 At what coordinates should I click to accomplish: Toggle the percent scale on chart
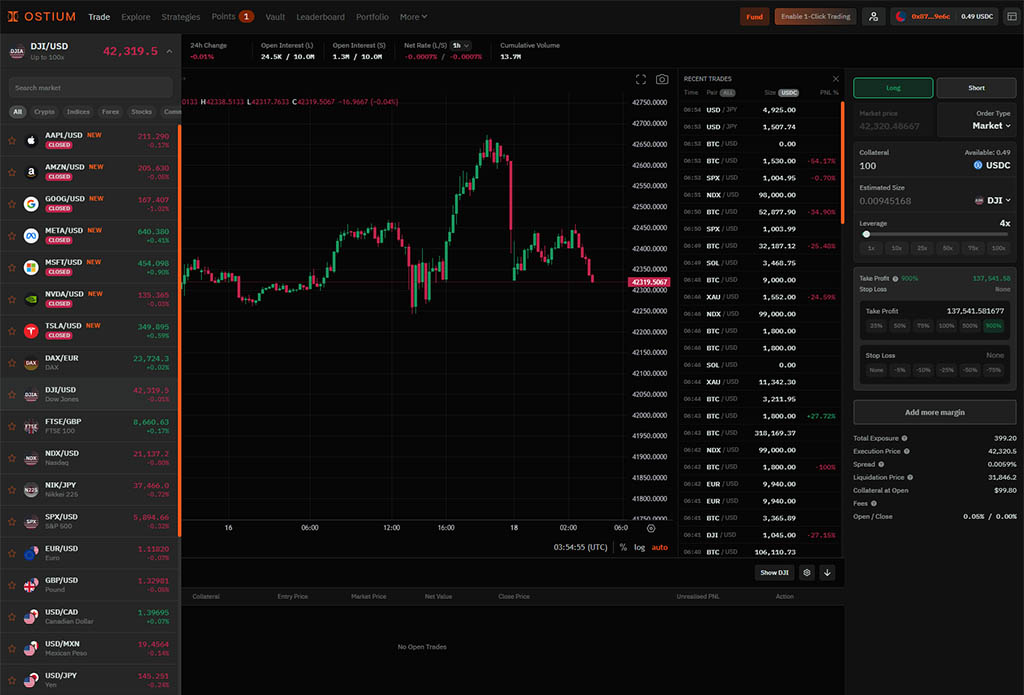coord(623,547)
